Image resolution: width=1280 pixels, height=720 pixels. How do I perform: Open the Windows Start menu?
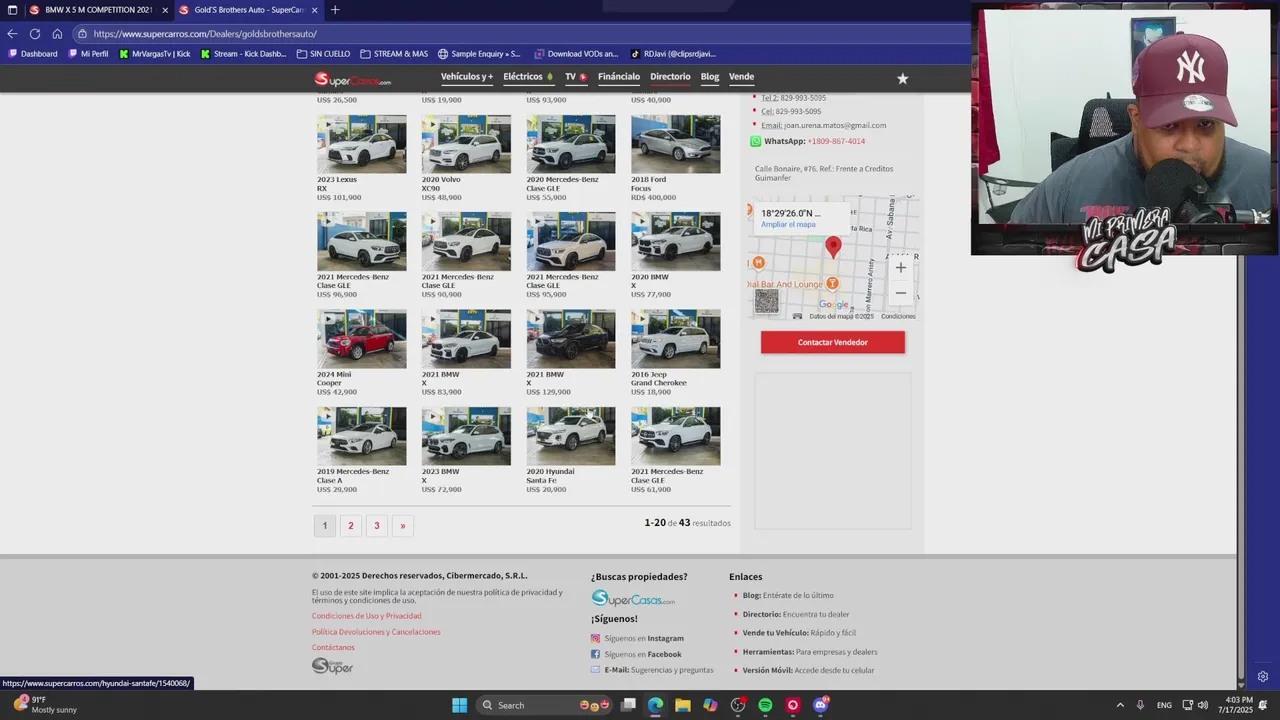[459, 705]
